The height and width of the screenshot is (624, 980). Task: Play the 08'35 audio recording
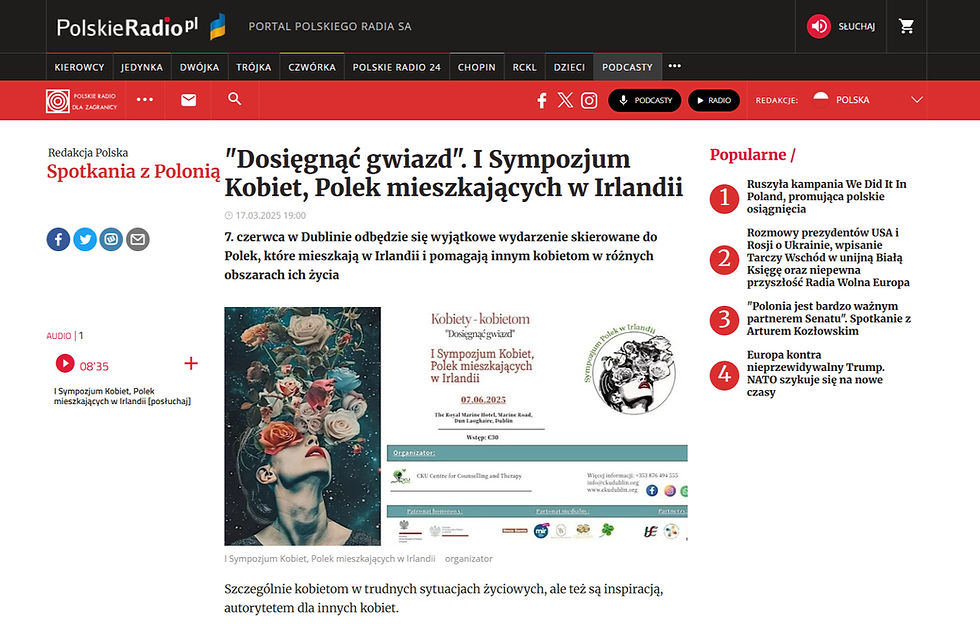pos(65,363)
